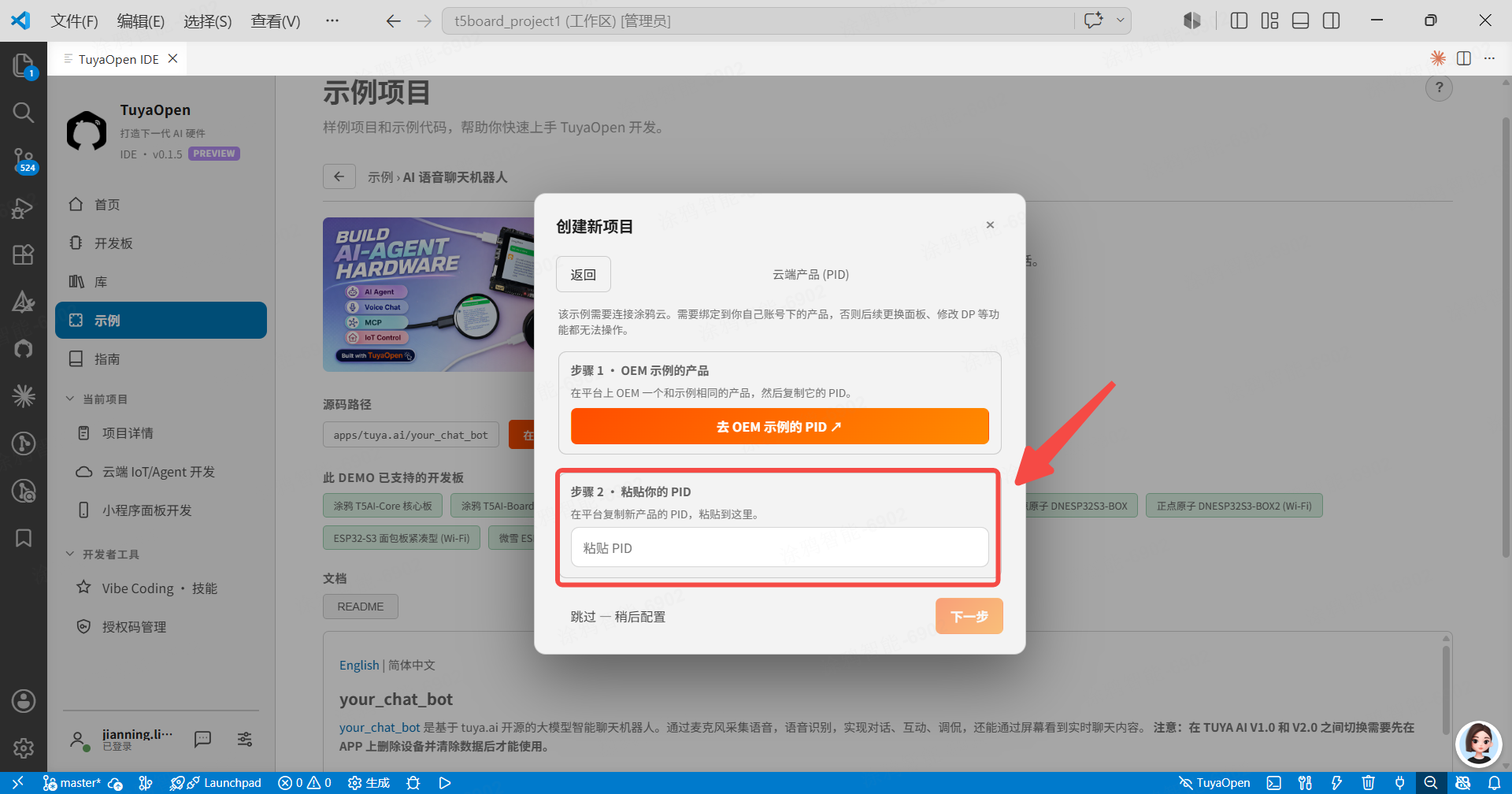Click the wrench tools icon in status bar
1512x794 pixels.
[x=1306, y=783]
